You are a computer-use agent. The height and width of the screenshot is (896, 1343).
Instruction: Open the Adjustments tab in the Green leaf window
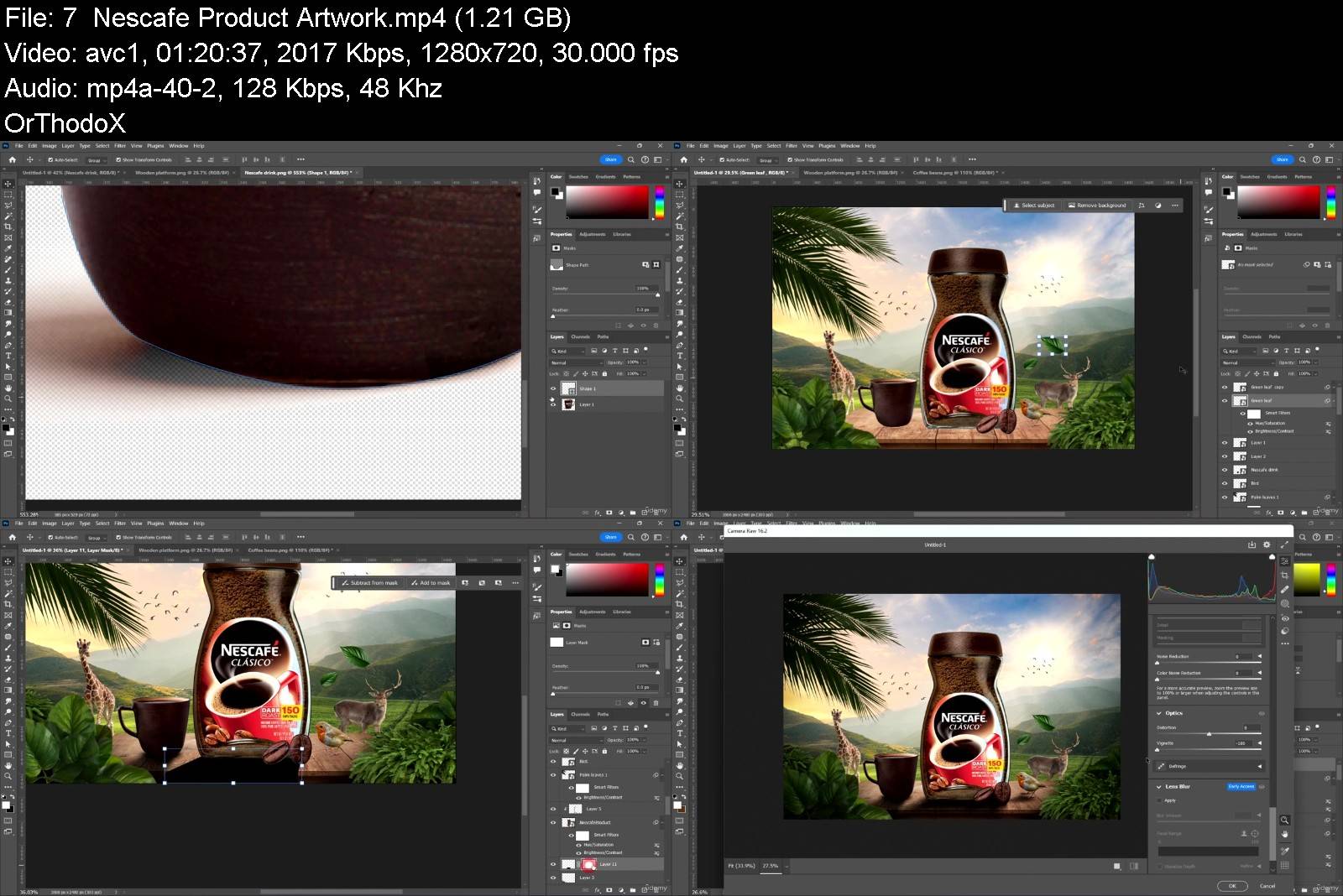pyautogui.click(x=1264, y=234)
